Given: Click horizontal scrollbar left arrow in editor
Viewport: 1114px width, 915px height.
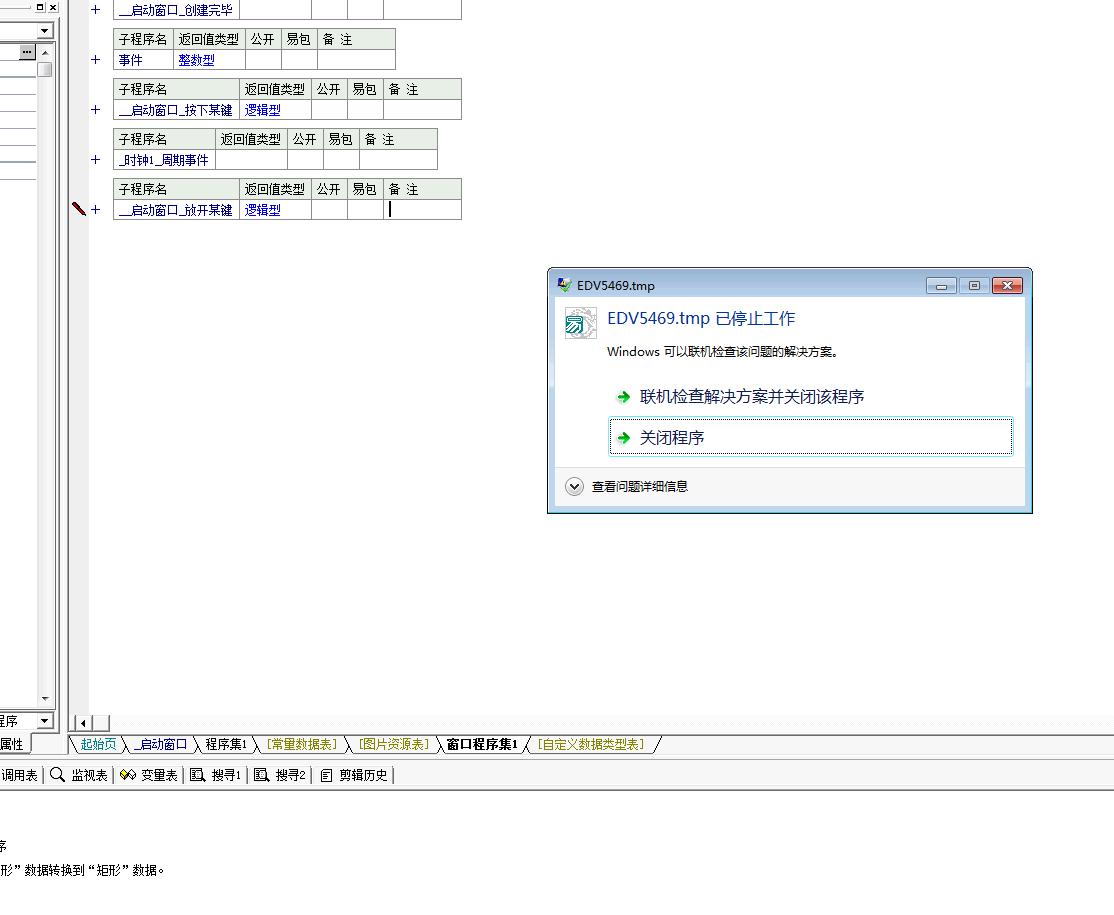Looking at the screenshot, I should tap(84, 723).
